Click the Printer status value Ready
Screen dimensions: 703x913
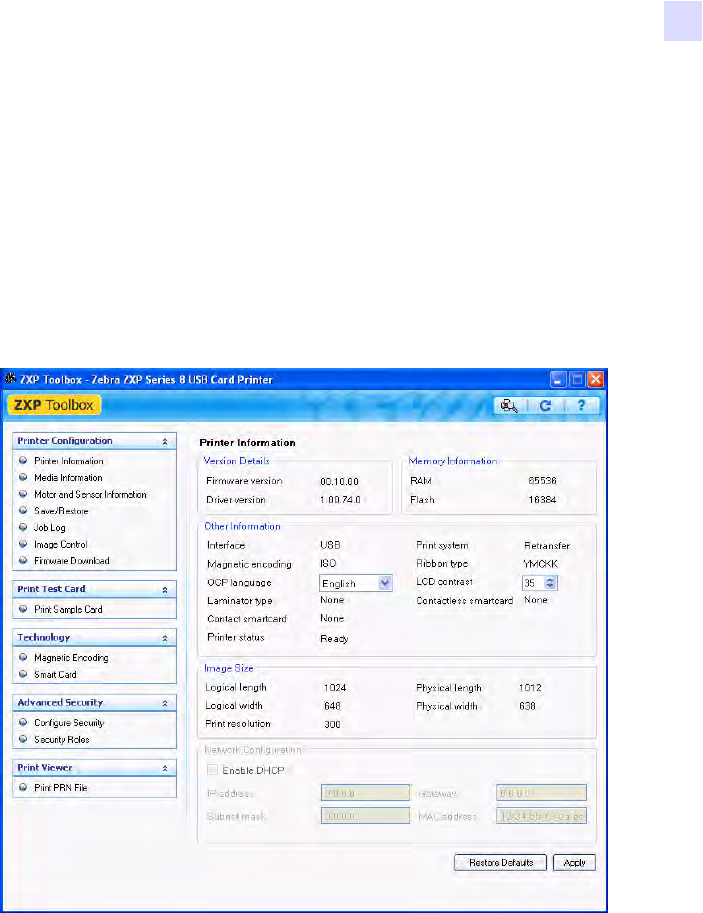(334, 639)
